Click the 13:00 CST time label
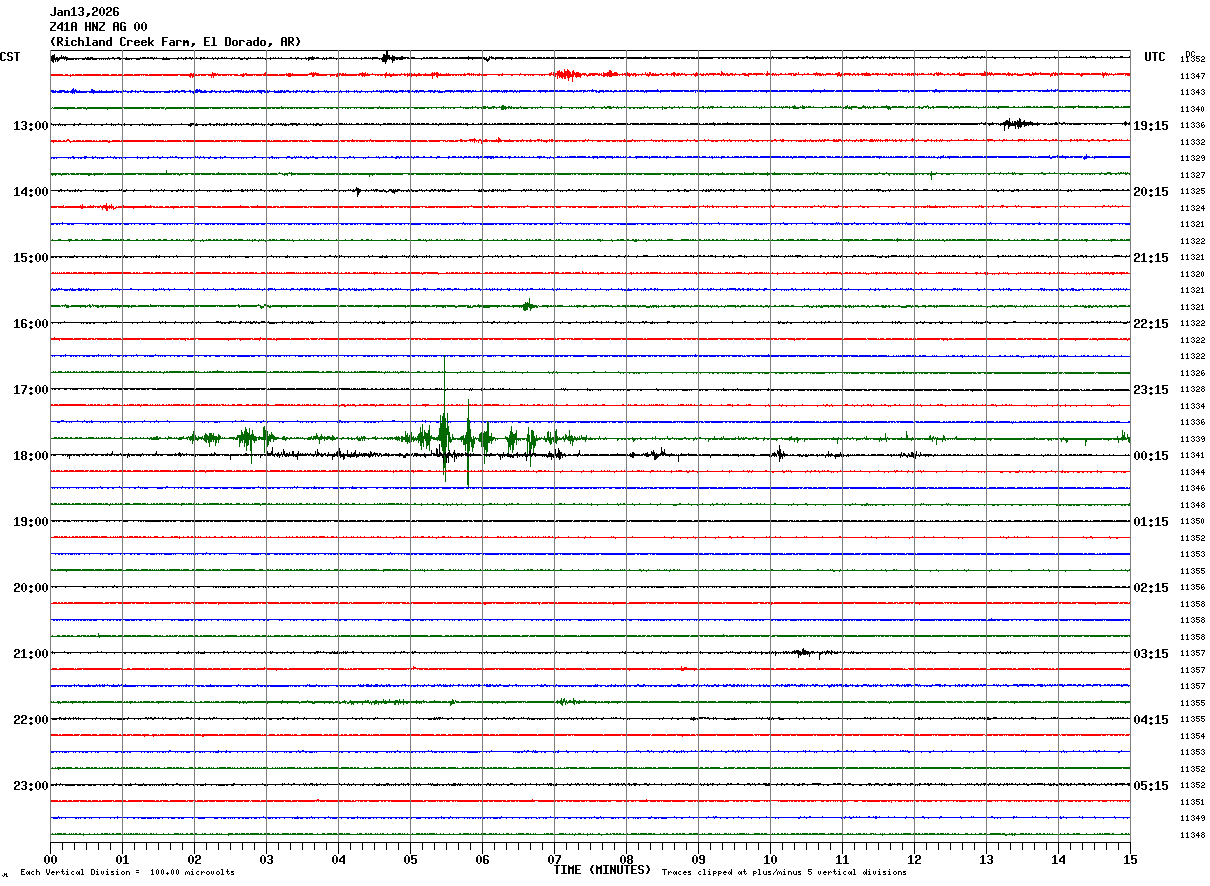The width and height of the screenshot is (1210, 886). 30,126
